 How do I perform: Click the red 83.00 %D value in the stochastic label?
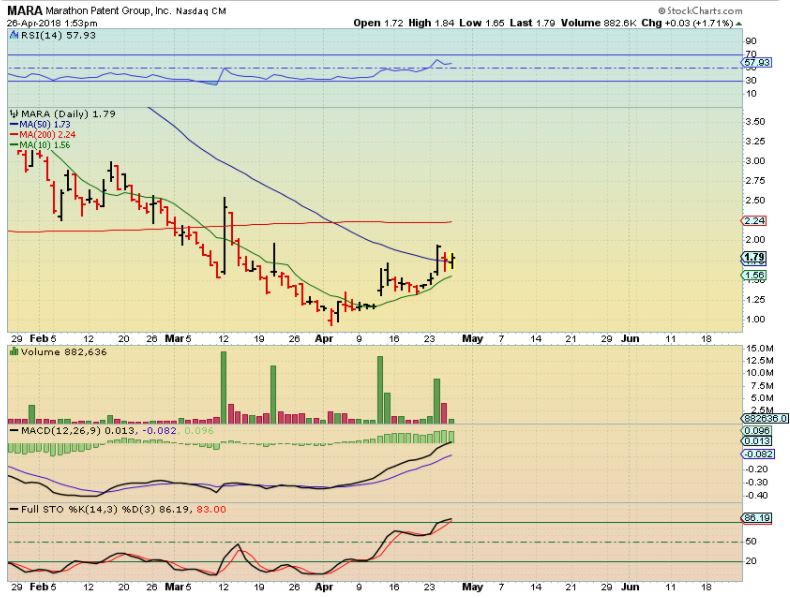(211, 509)
